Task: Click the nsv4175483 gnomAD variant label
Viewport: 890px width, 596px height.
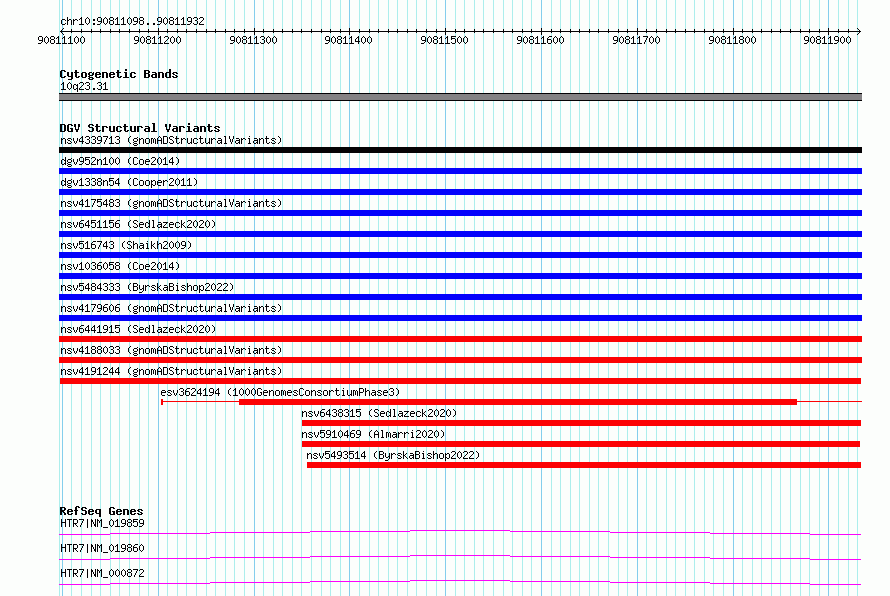Action: point(171,203)
